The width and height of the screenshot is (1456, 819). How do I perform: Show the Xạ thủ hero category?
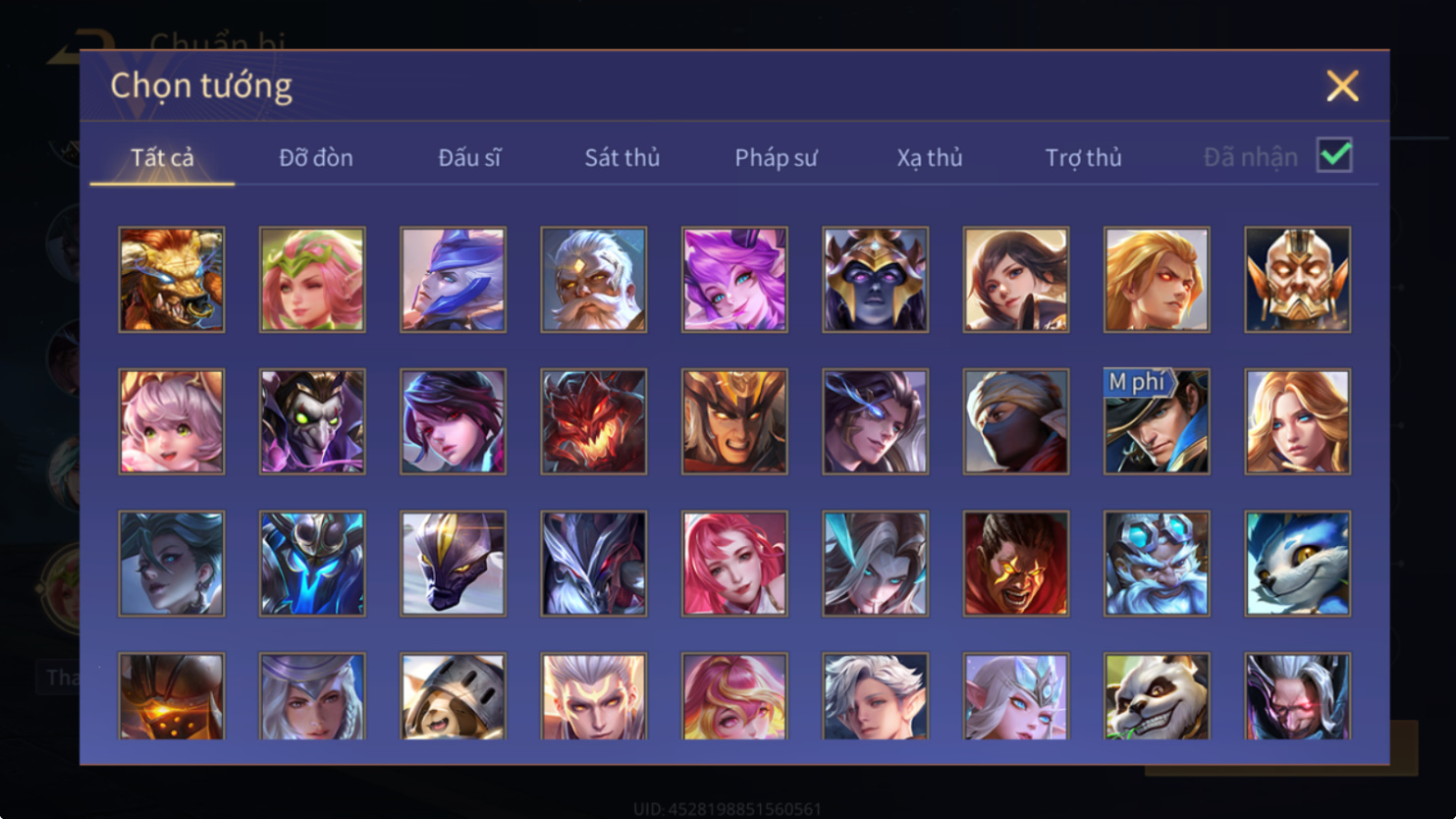[x=930, y=157]
